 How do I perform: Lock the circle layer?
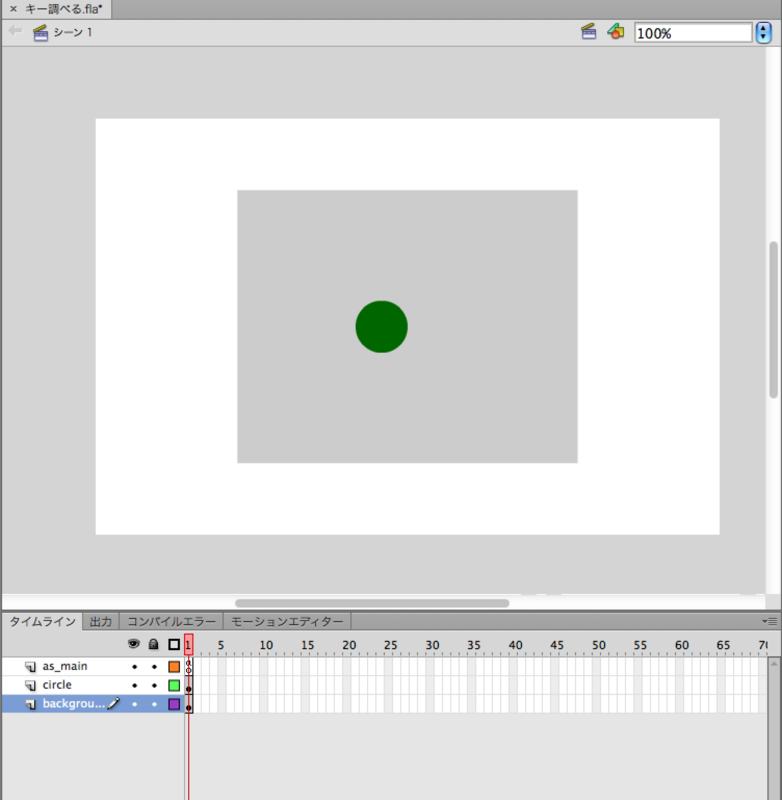[154, 686]
